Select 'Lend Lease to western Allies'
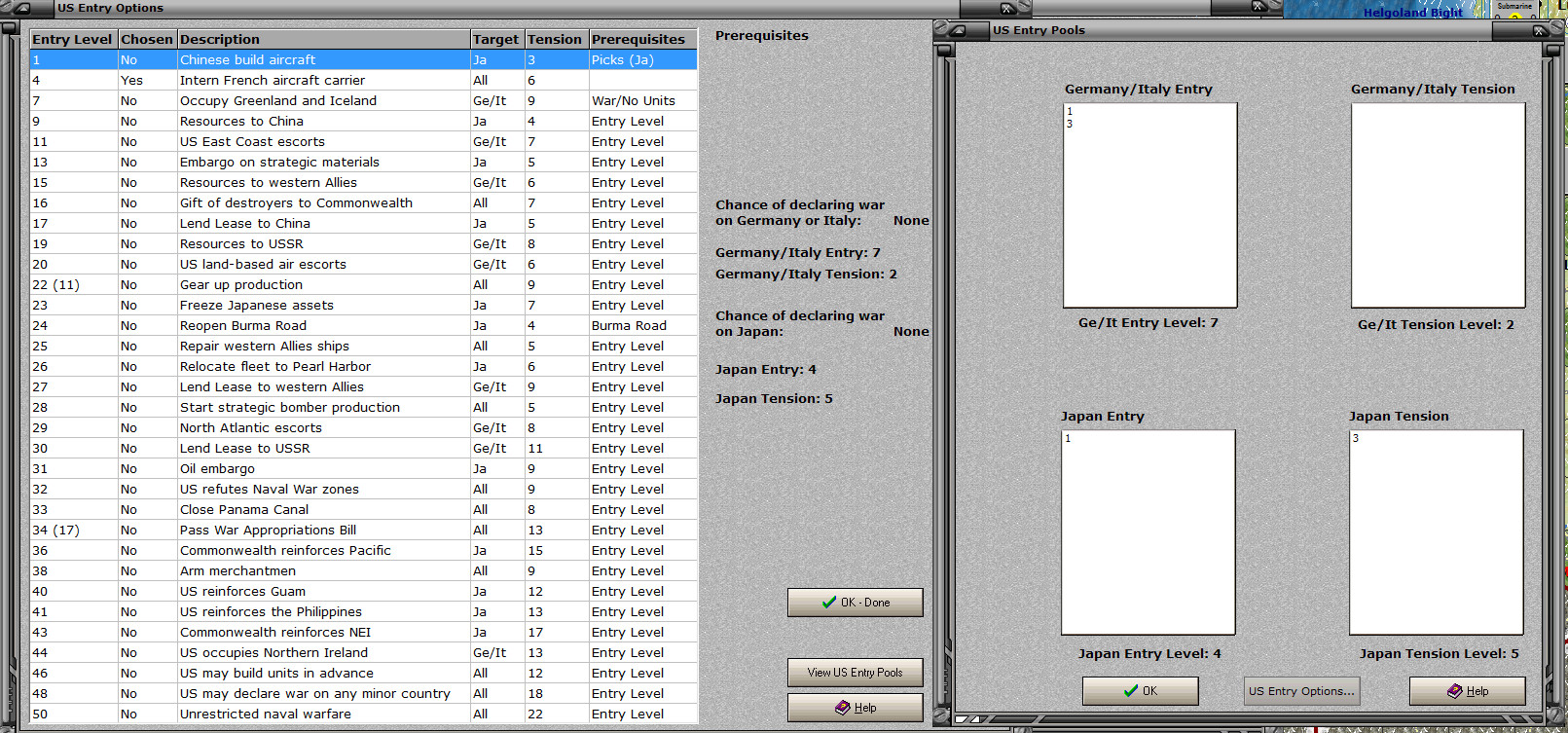The image size is (1568, 733). tap(364, 386)
